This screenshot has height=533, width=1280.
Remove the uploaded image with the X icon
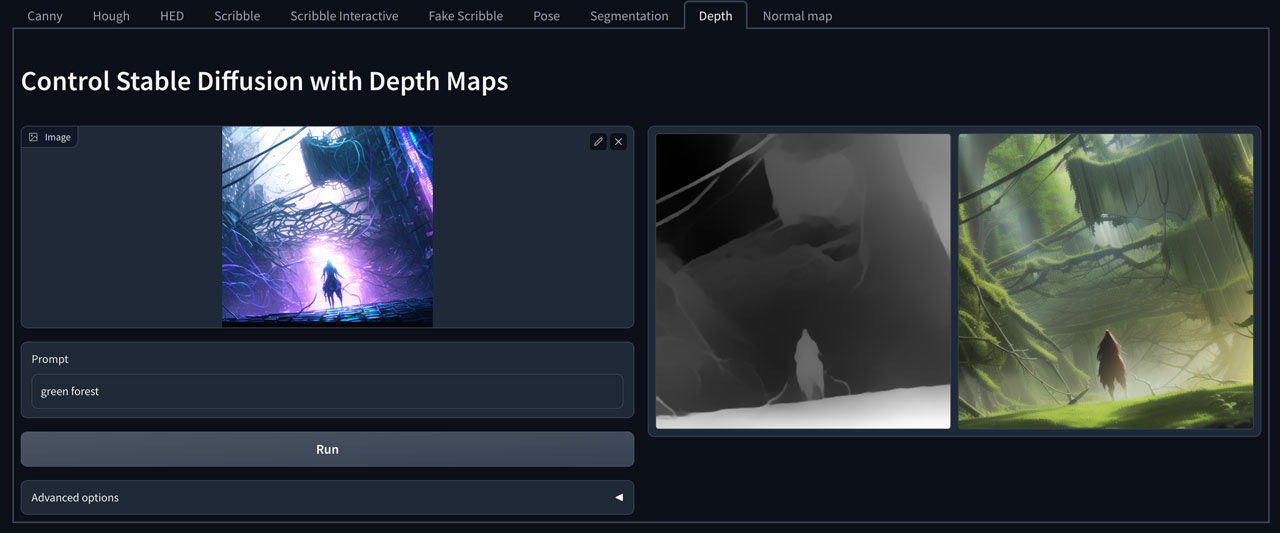tap(618, 142)
